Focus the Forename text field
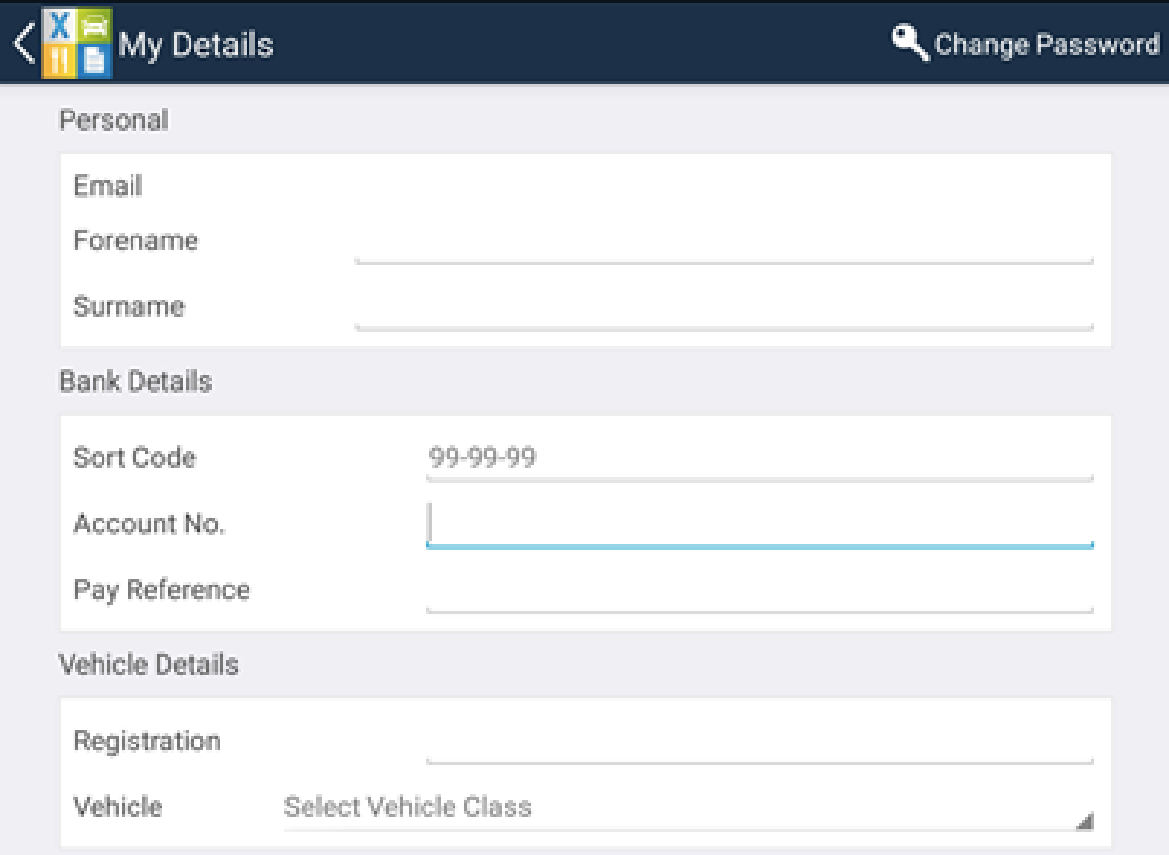The image size is (1169, 855). (x=724, y=244)
